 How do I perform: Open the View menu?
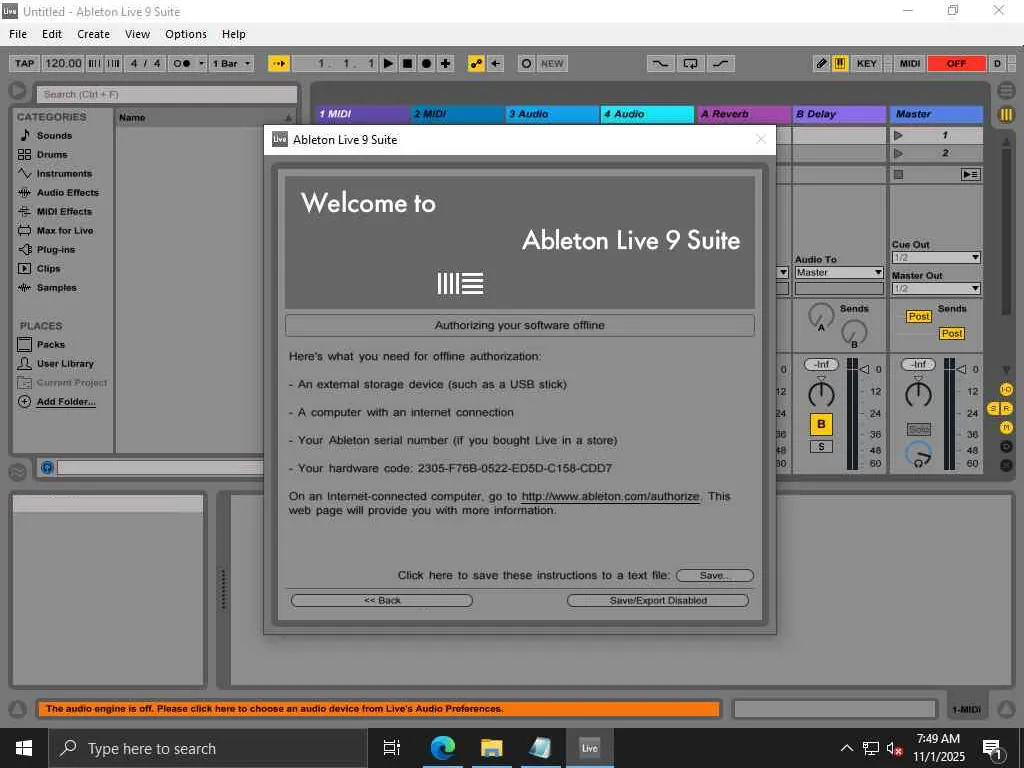[137, 34]
